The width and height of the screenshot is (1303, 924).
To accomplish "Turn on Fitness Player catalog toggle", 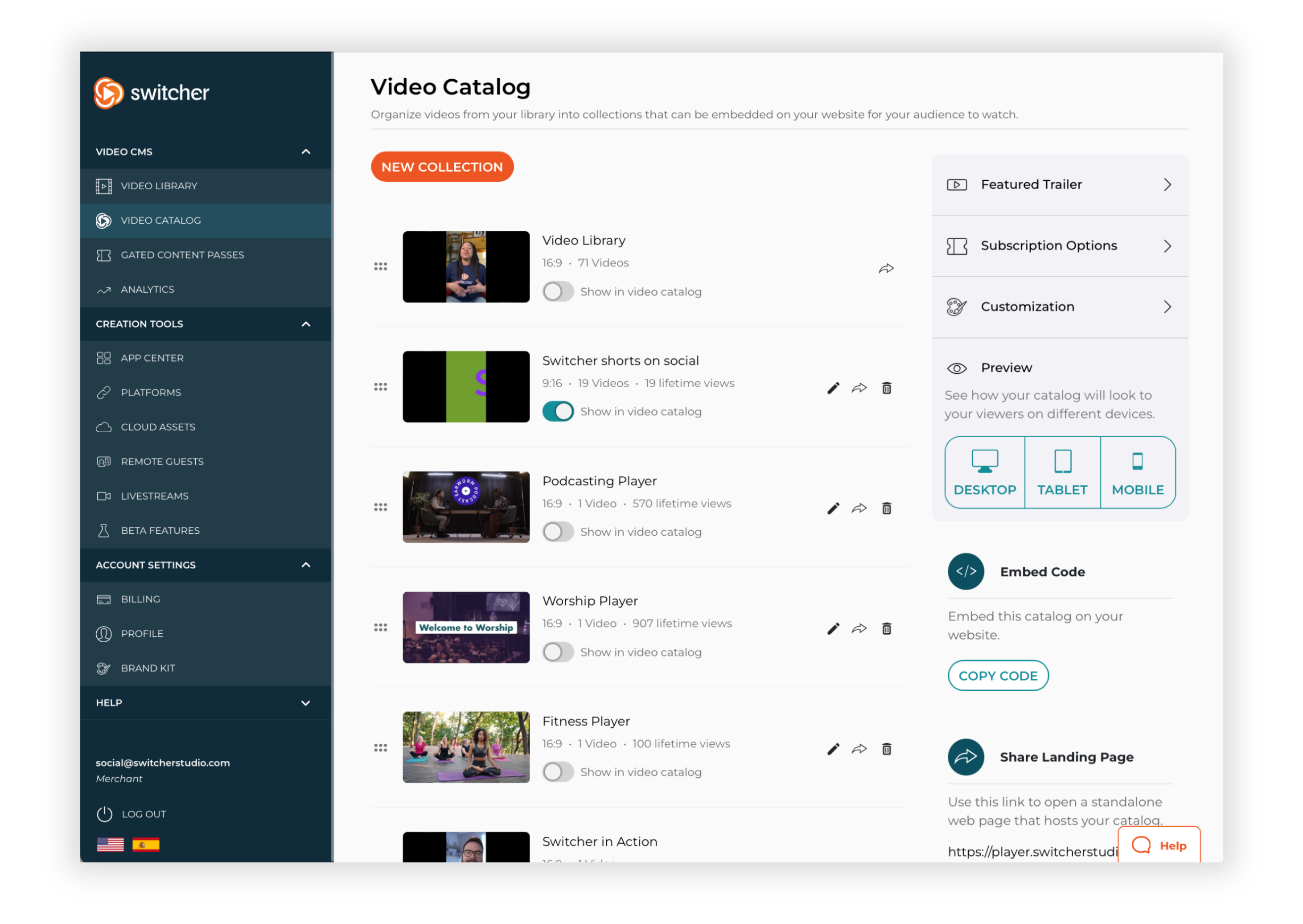I will 557,772.
